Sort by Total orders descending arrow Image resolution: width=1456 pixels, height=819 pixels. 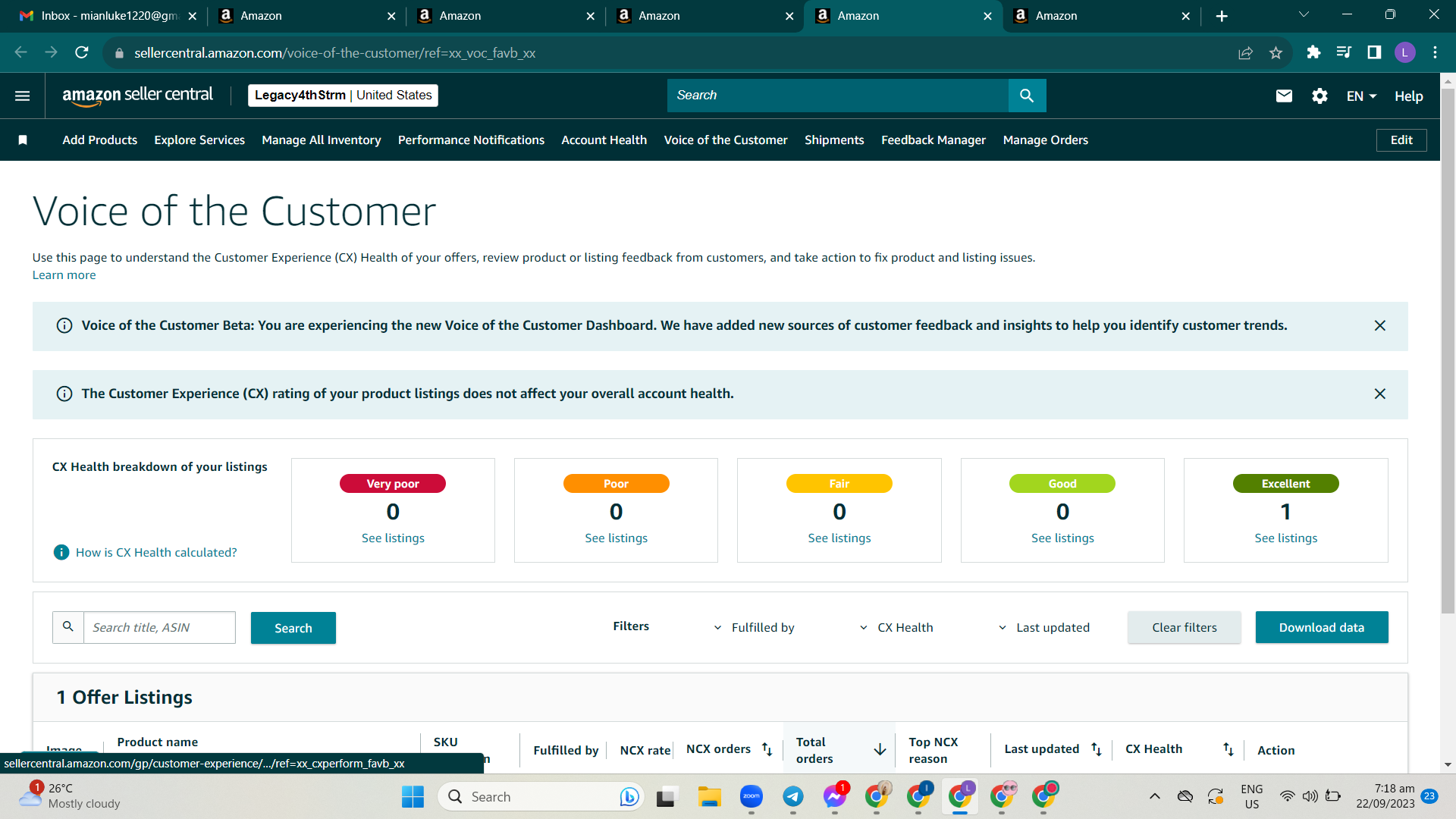tap(880, 749)
